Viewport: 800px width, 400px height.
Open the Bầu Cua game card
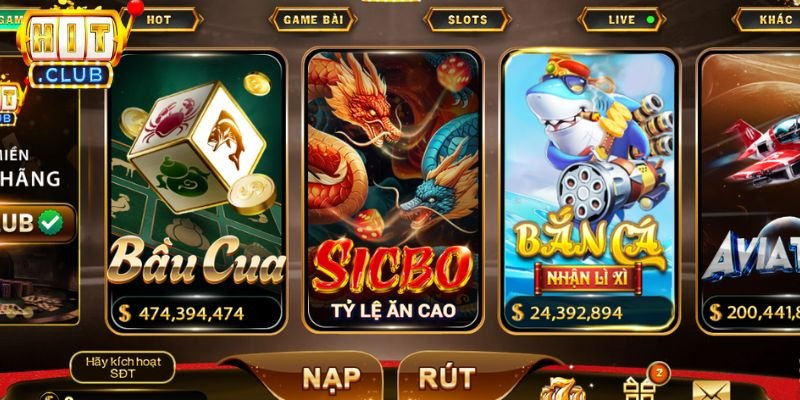(196, 191)
